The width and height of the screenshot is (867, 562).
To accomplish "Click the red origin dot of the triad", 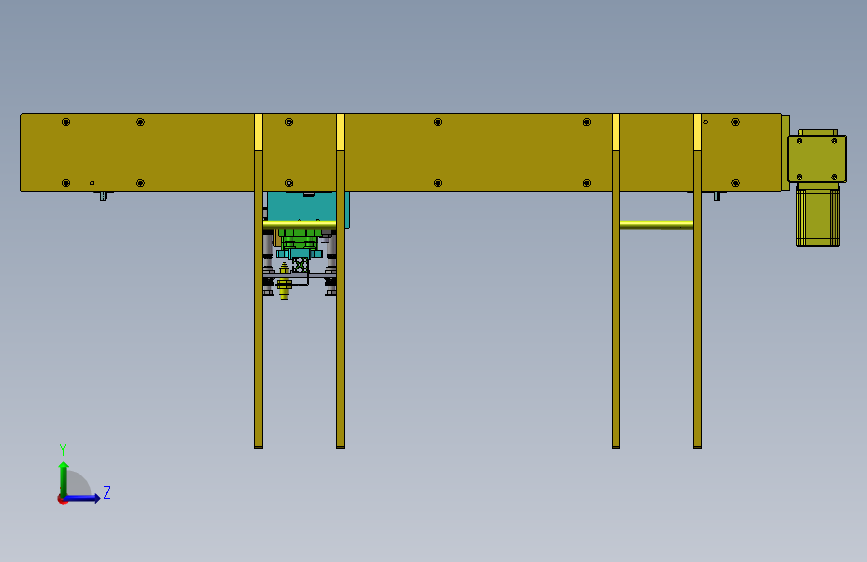I will 62,499.
